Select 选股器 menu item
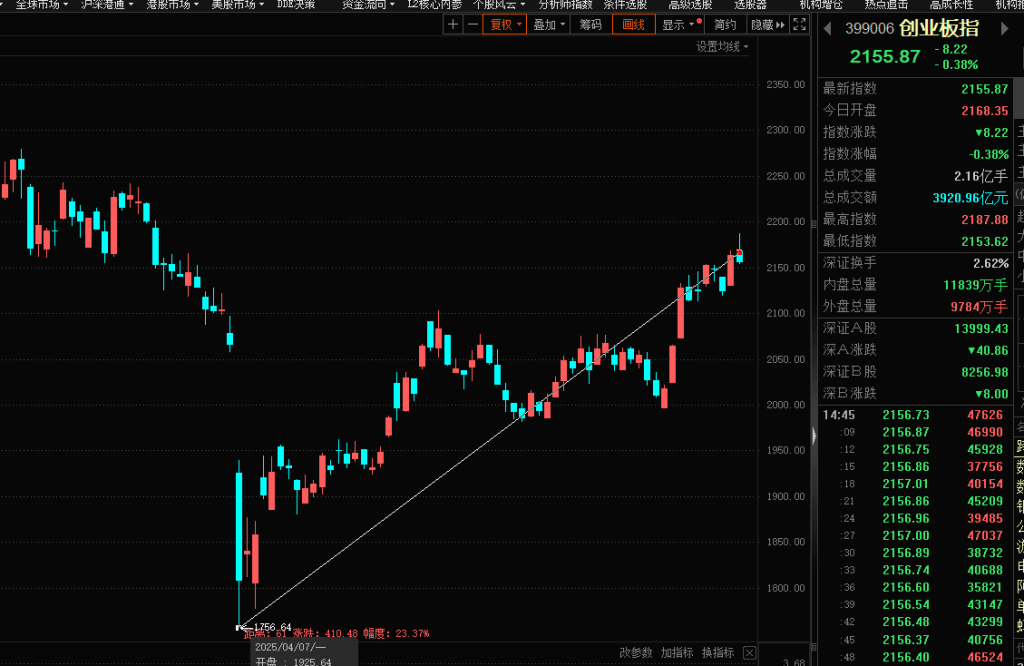Viewport: 1024px width, 666px height. coord(750,5)
